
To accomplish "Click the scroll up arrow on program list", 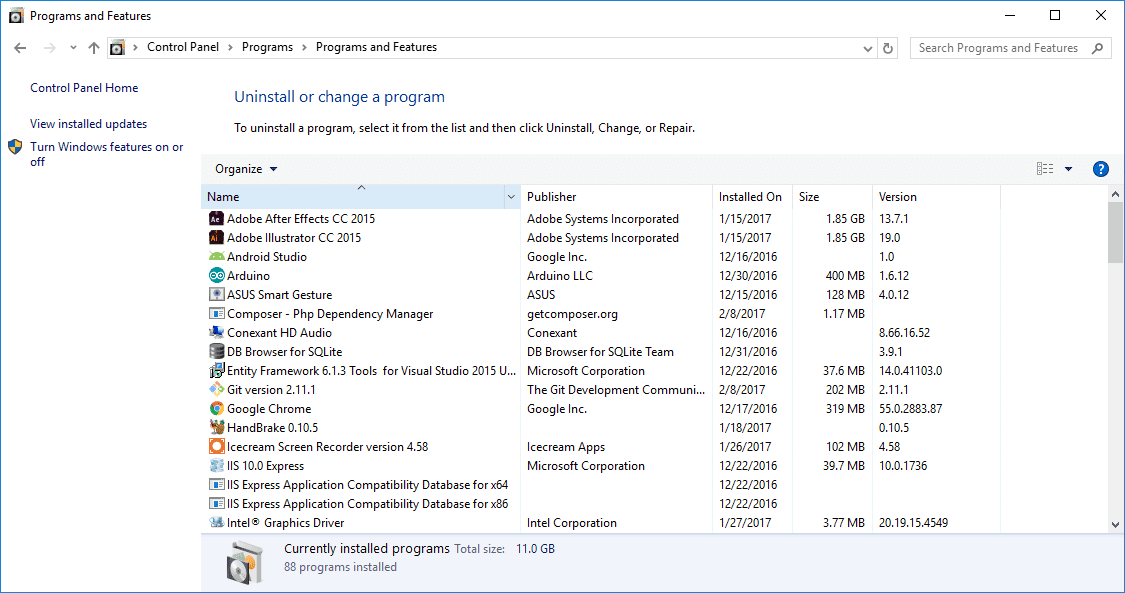I will pyautogui.click(x=1115, y=194).
